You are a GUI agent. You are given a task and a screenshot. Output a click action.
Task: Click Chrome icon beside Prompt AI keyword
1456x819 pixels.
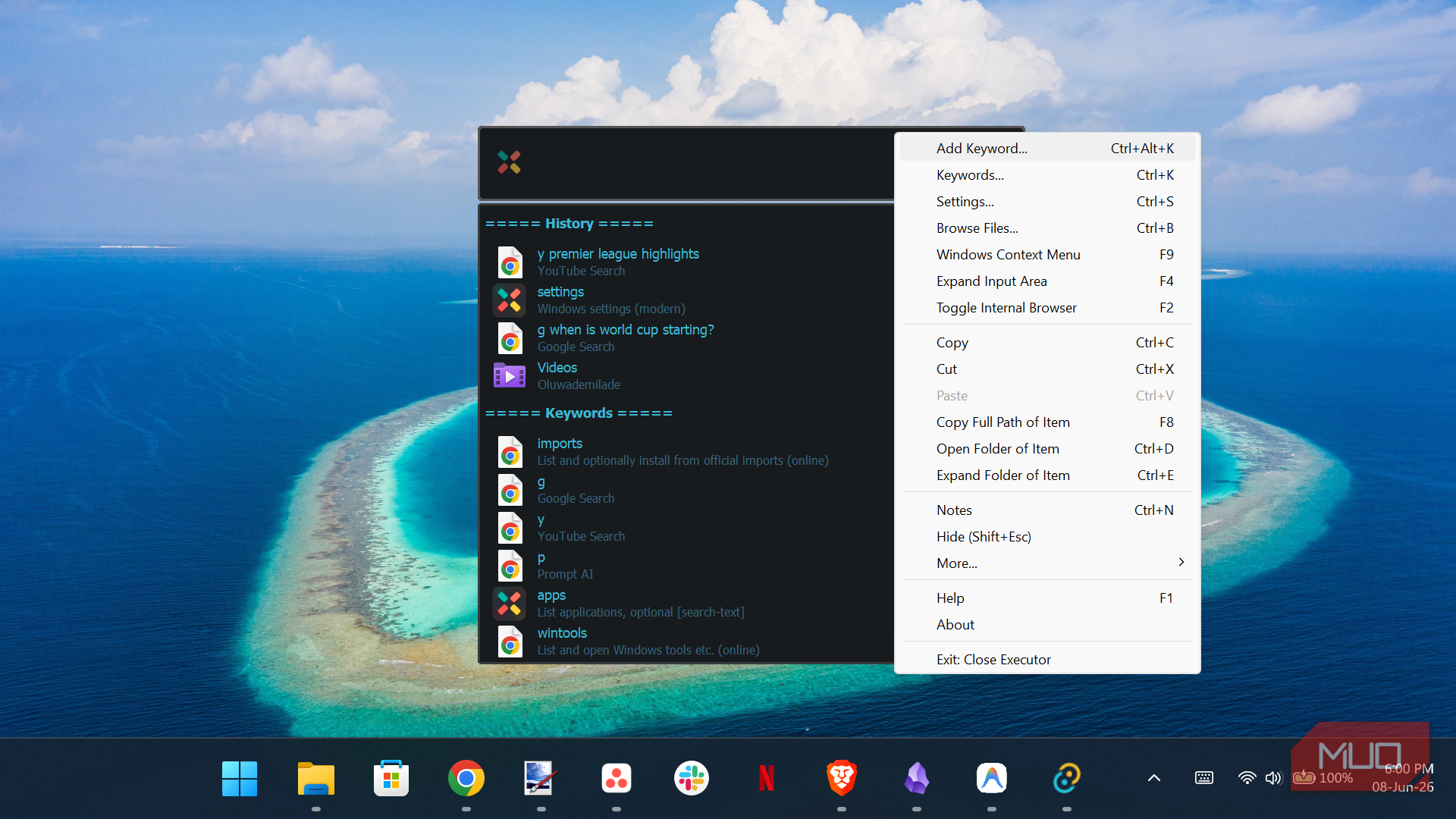point(510,566)
